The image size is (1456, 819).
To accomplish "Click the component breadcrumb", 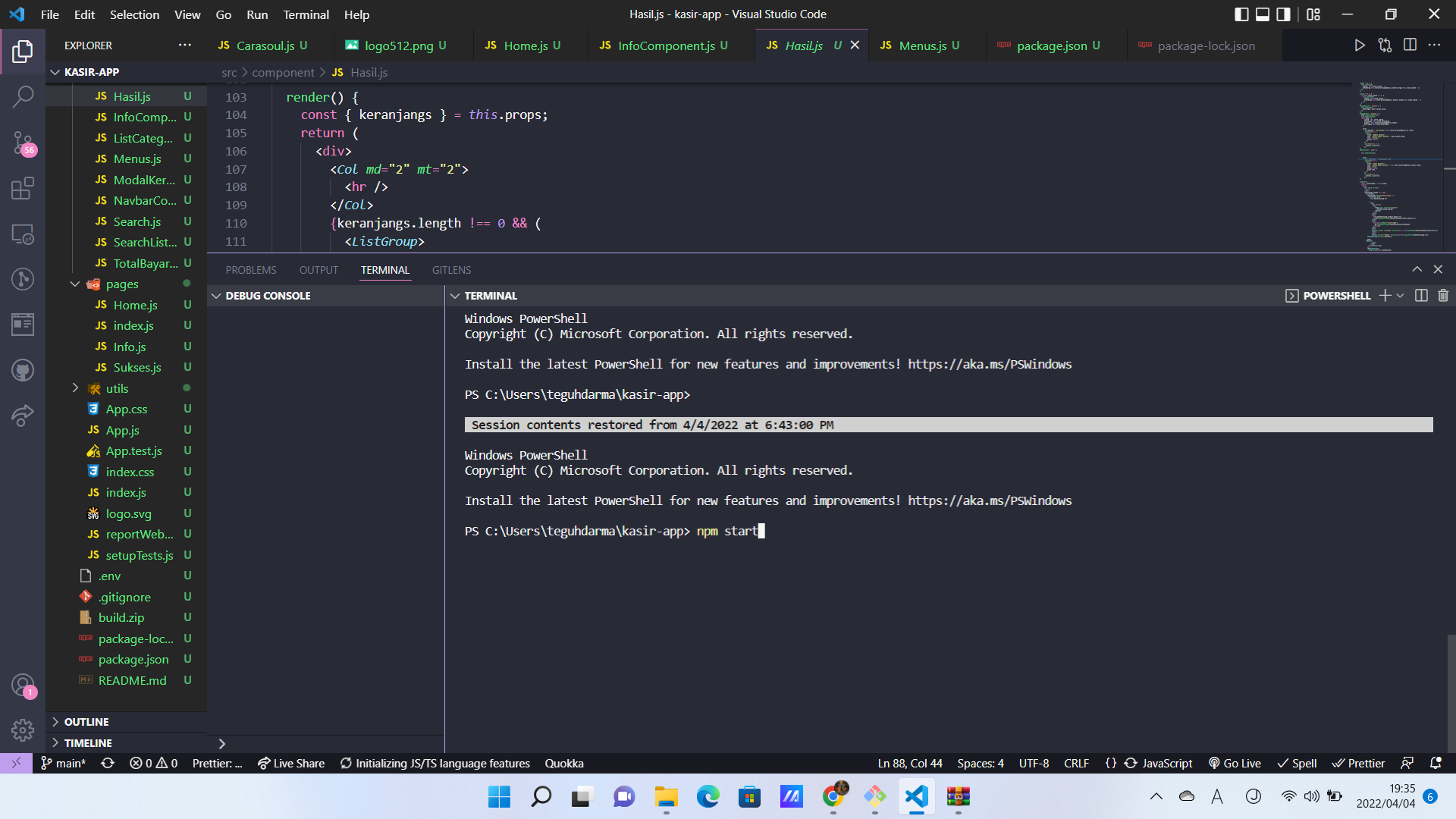I will point(284,72).
